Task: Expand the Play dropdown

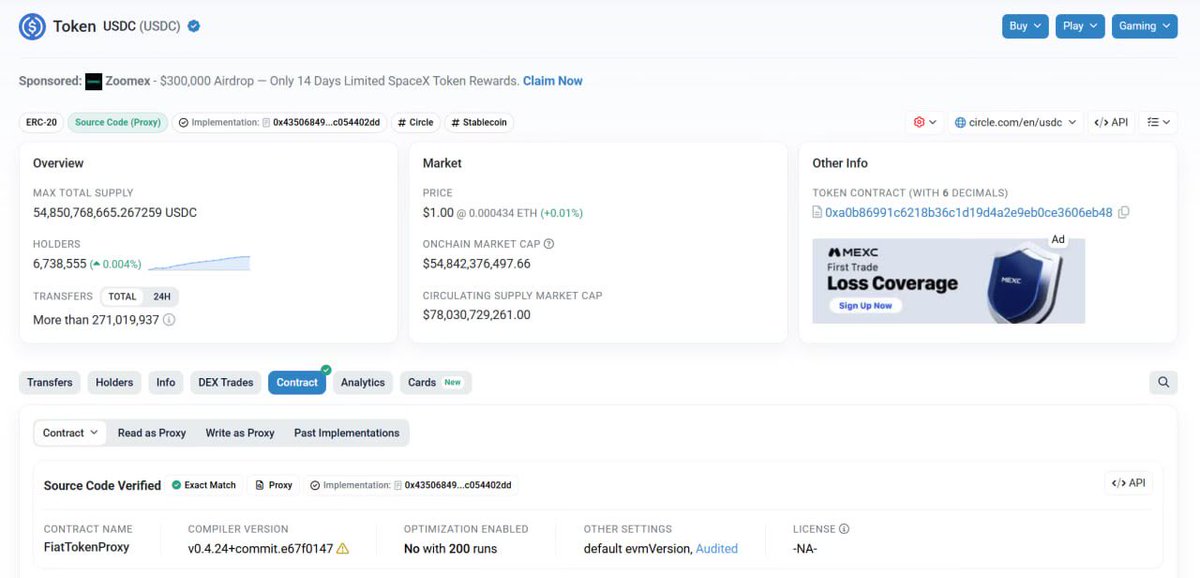Action: tap(1080, 26)
